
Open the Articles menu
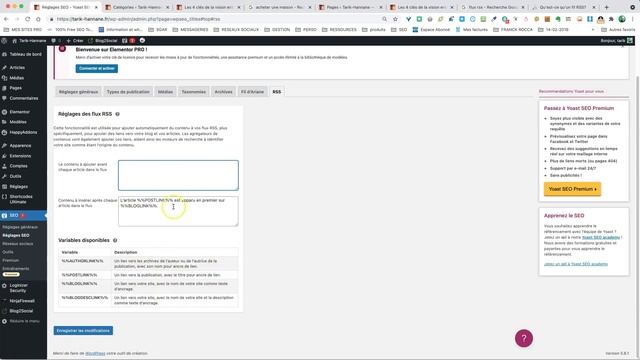[17, 67]
